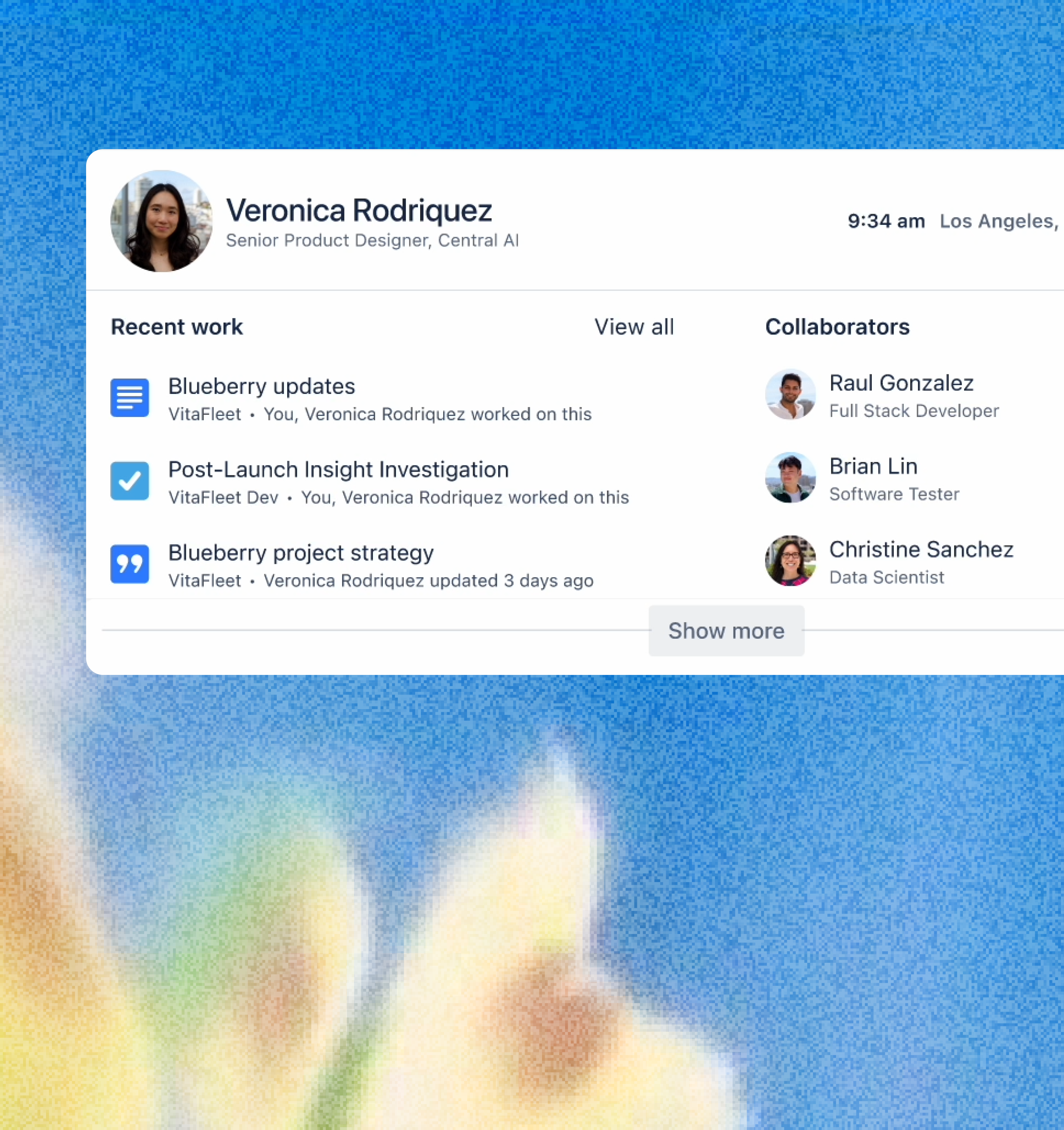Click the Blueberry project strategy quote icon
This screenshot has height=1130, width=1064.
(130, 564)
